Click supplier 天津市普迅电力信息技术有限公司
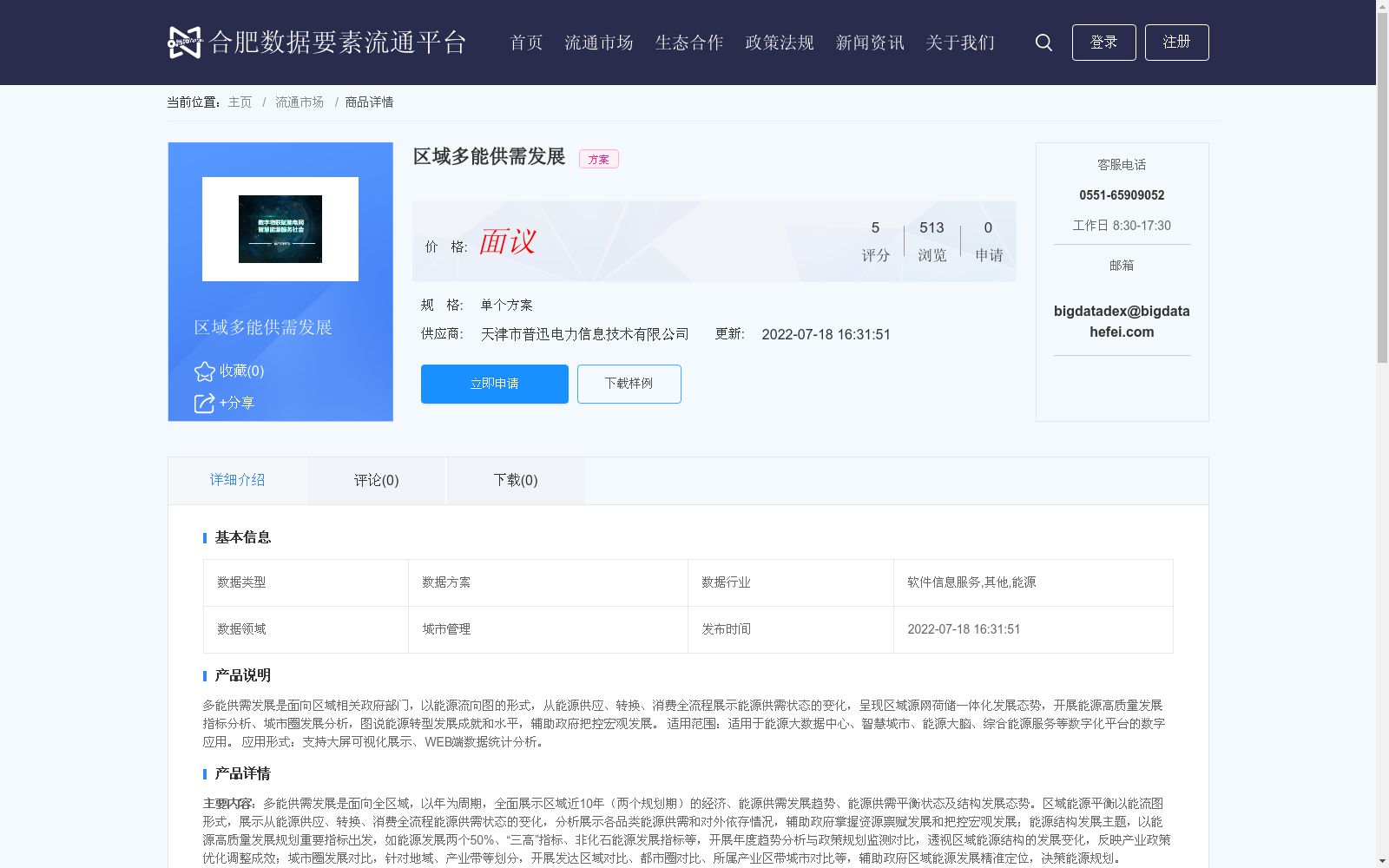 585,334
